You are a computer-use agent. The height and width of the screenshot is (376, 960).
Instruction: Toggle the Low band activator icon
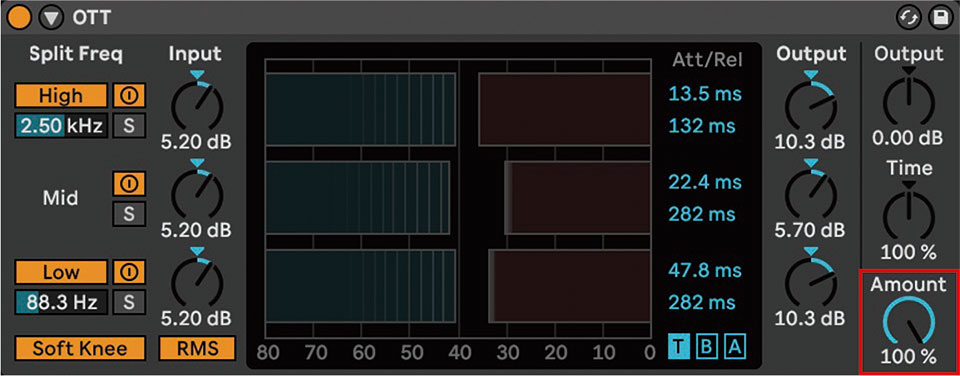pyautogui.click(x=129, y=272)
